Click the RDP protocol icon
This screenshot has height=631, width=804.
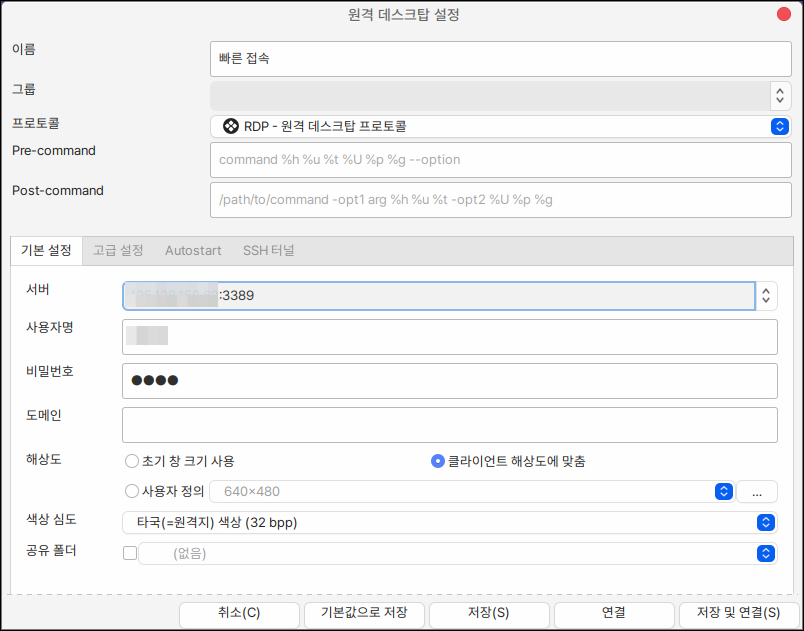[x=230, y=127]
